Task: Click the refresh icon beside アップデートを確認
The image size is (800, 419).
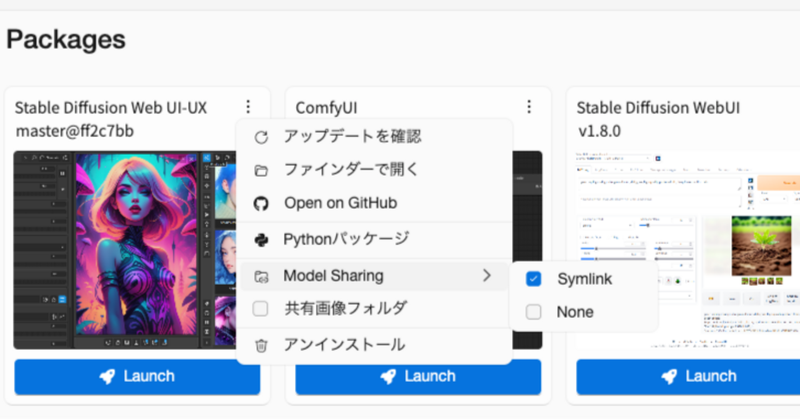Action: [x=261, y=137]
